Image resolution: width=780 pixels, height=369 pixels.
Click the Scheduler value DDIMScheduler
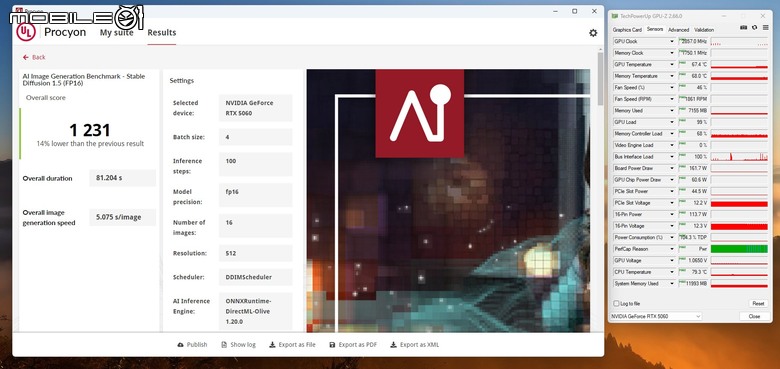pos(255,277)
